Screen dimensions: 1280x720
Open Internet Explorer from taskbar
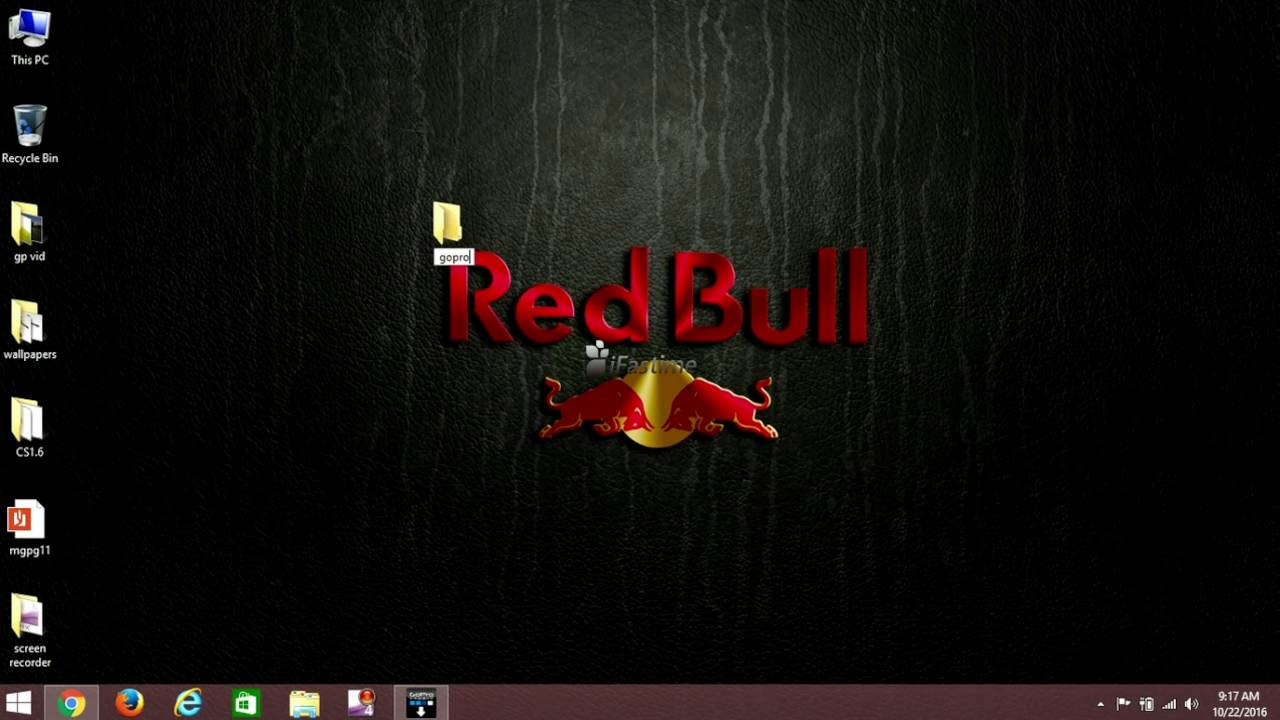click(188, 703)
